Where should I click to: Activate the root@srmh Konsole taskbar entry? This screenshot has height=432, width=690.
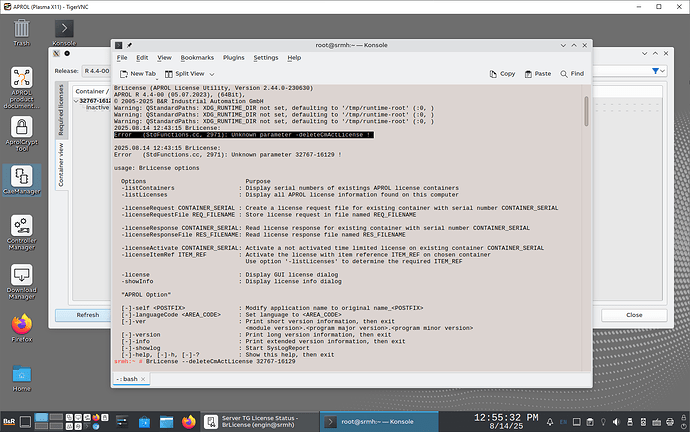(379, 421)
